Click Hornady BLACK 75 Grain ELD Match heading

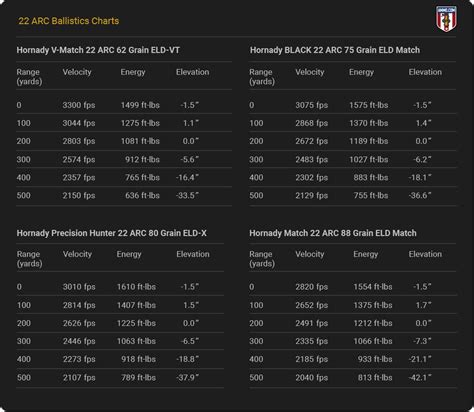pyautogui.click(x=335, y=50)
